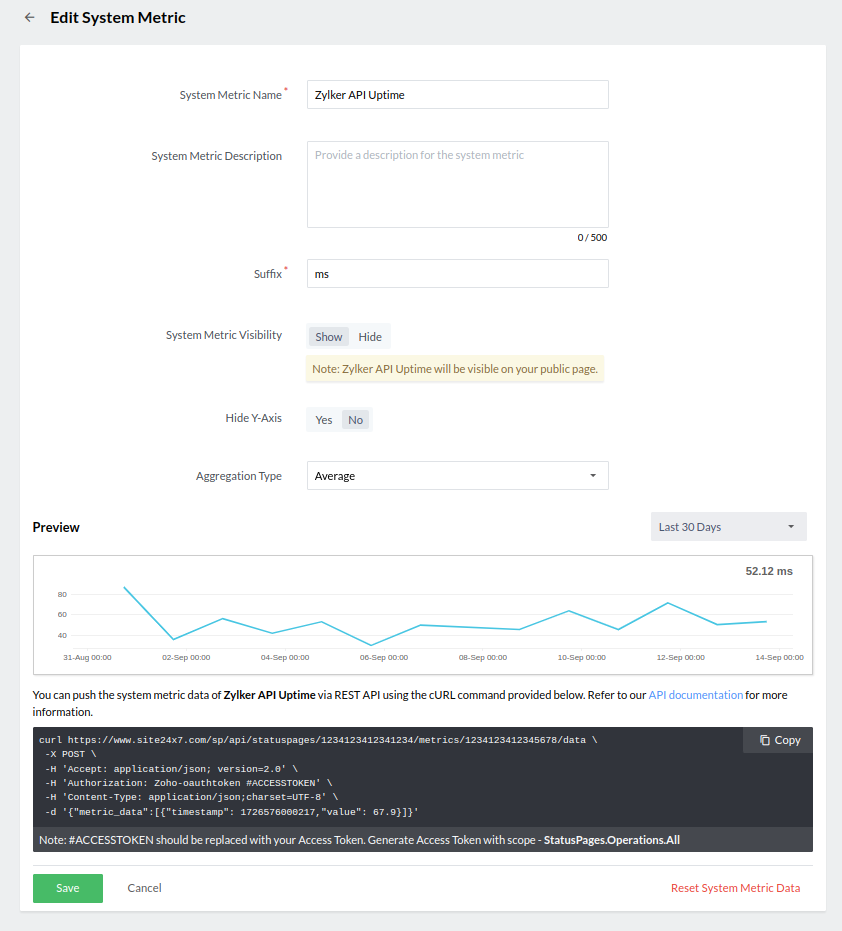Expand the Last 30 Days period dropdown

[727, 527]
